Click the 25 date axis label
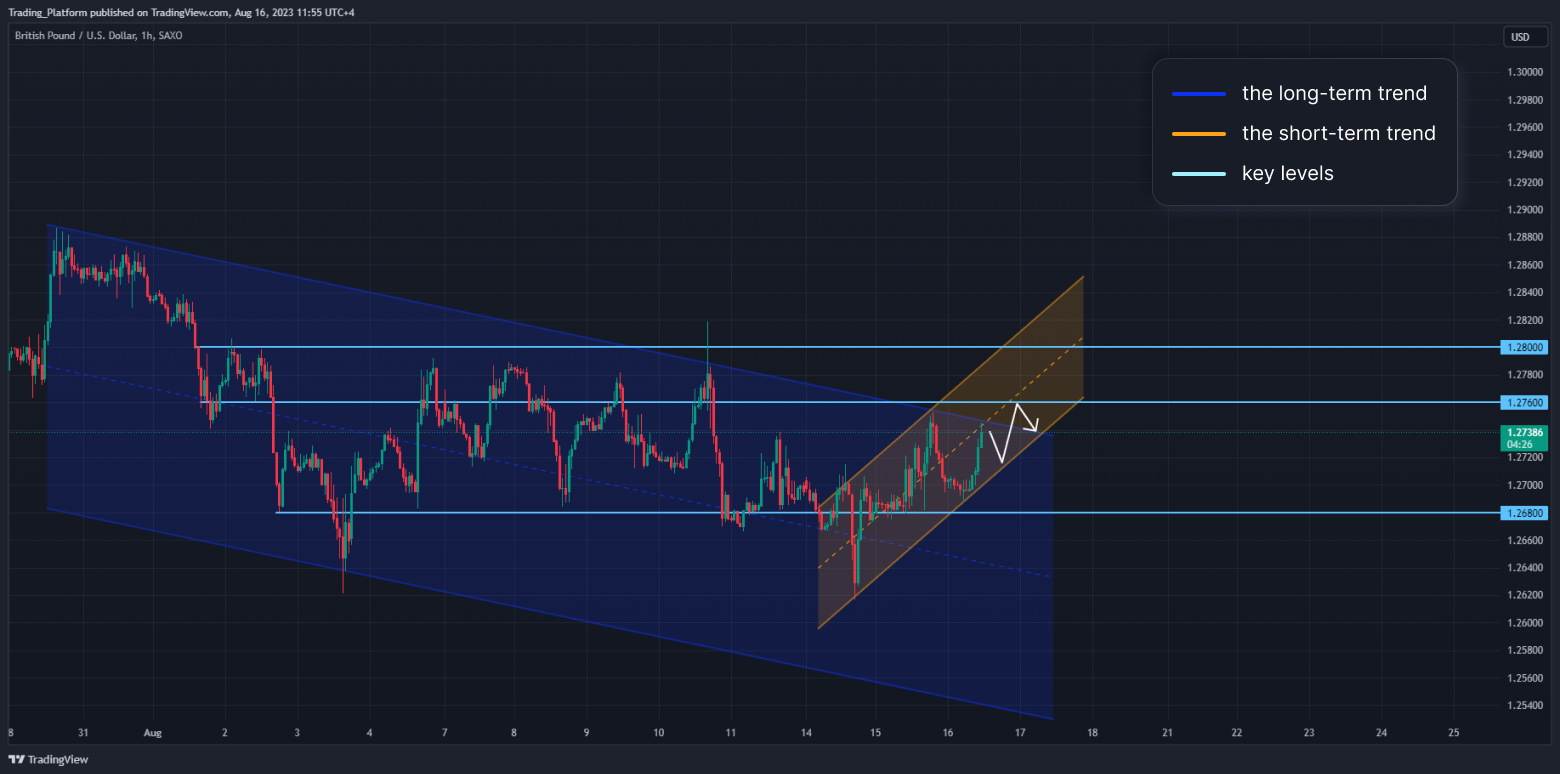This screenshot has width=1560, height=774. 1453,732
